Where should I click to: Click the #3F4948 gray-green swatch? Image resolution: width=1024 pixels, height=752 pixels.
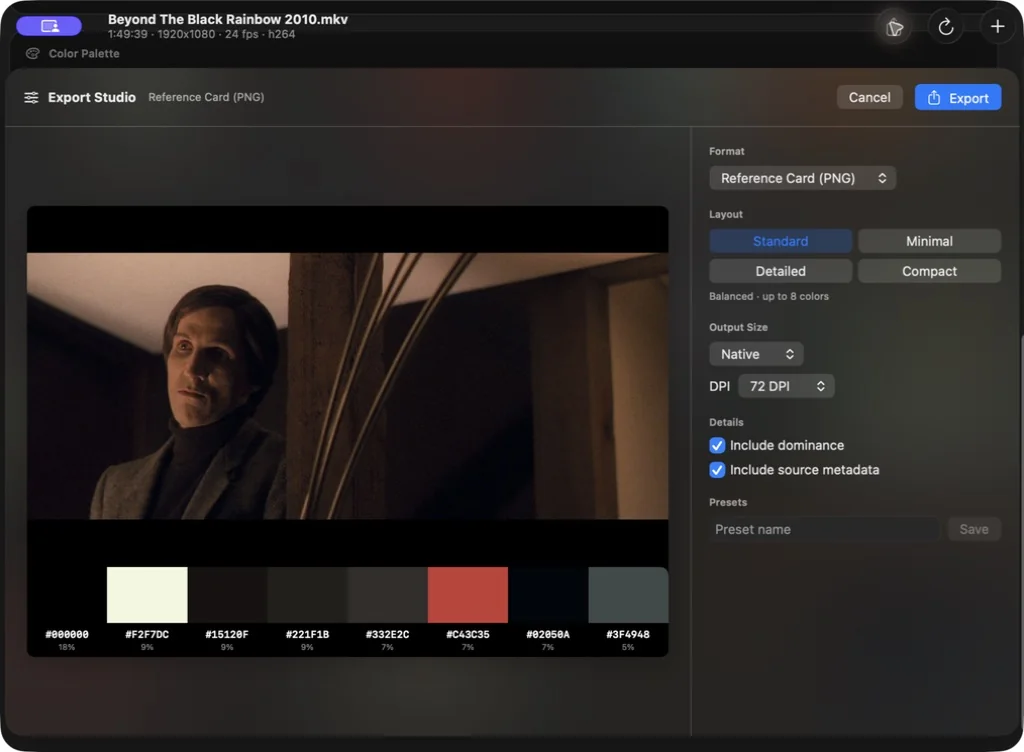628,595
